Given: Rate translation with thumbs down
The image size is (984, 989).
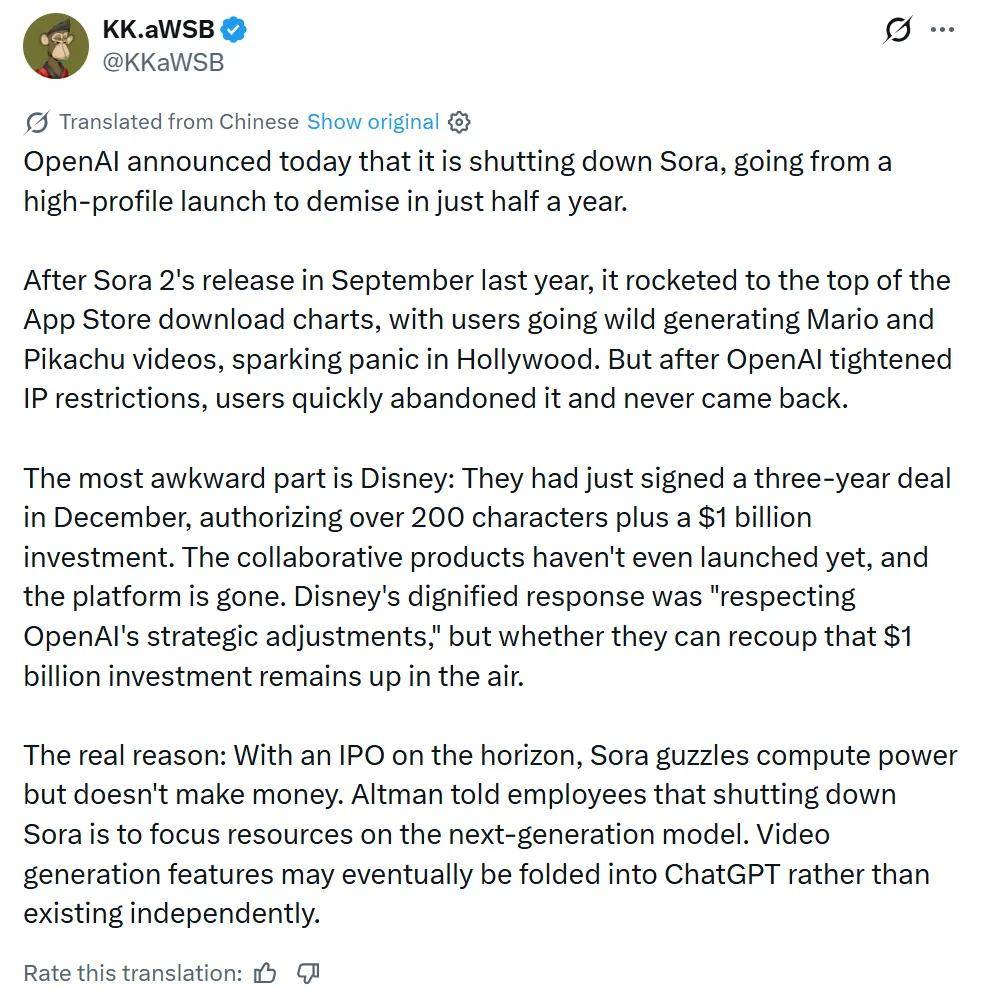Looking at the screenshot, I should (x=308, y=973).
